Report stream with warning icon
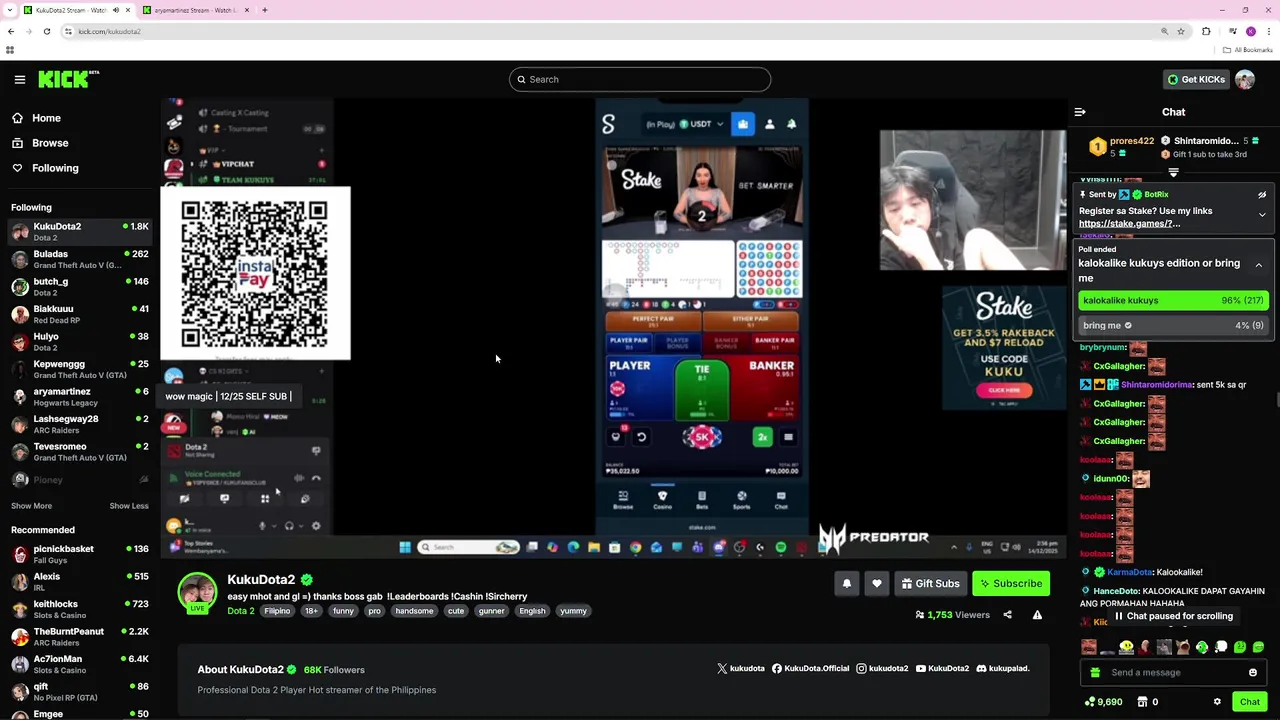The width and height of the screenshot is (1280, 720). 1037,615
